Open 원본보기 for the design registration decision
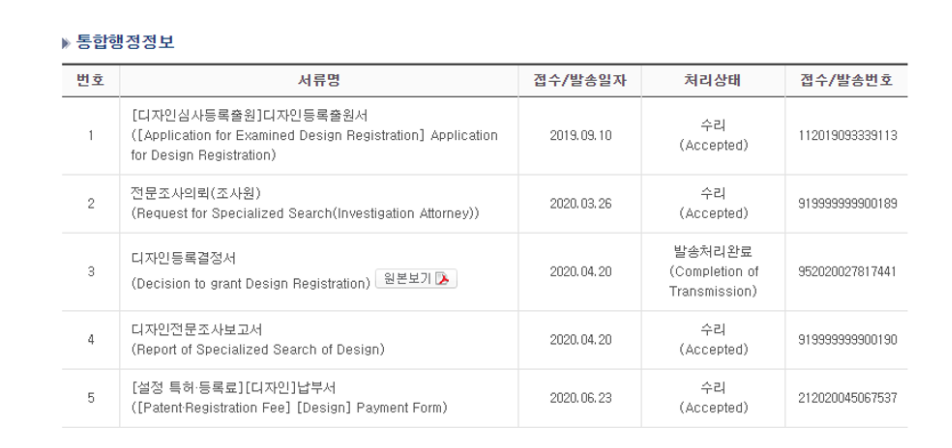This screenshot has height=448, width=952. point(416,279)
